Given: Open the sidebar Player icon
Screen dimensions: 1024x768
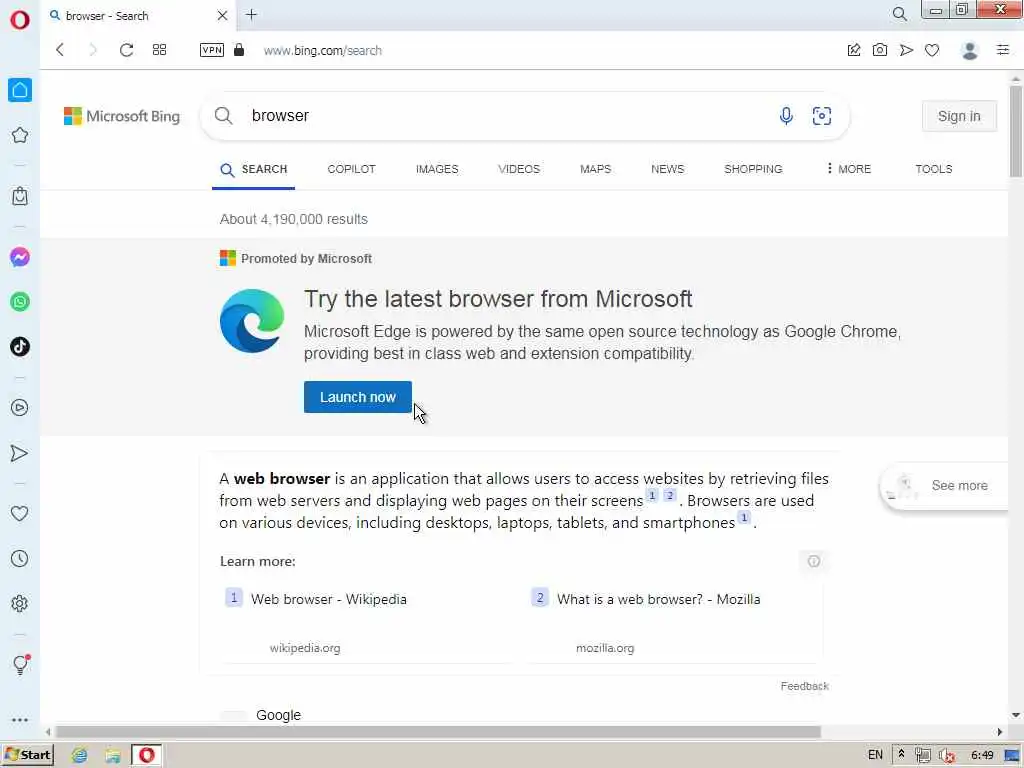Looking at the screenshot, I should 20,408.
